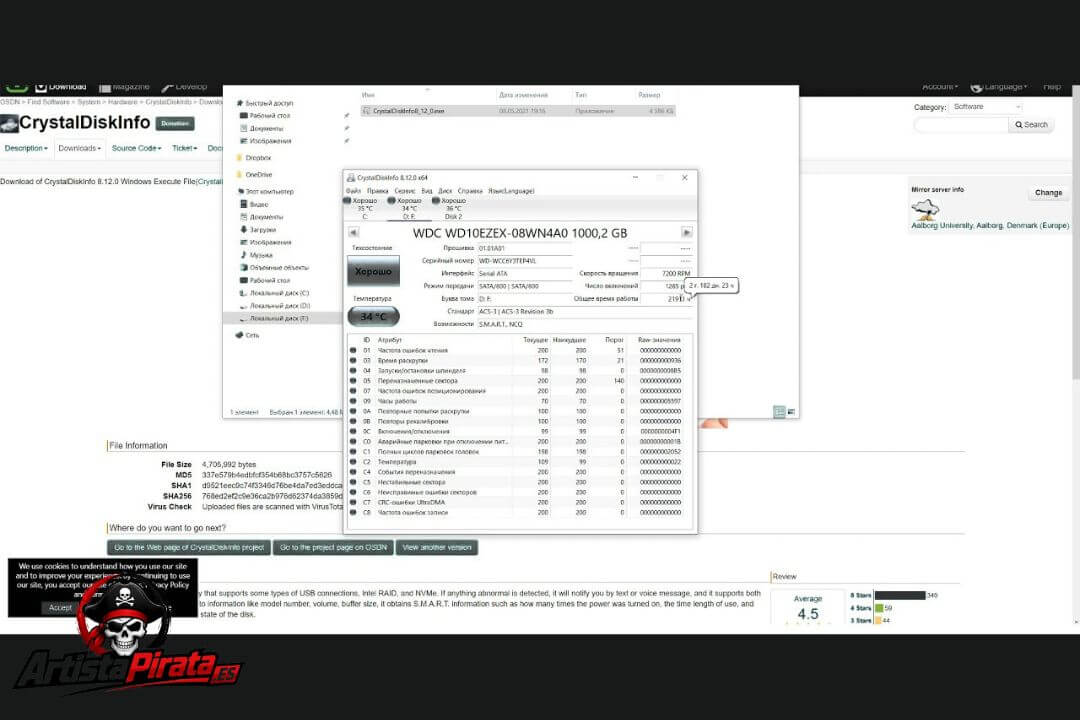Select CrystalDiskInfo8_12_0 file in Explorer
This screenshot has width=1080, height=720.
518,110
